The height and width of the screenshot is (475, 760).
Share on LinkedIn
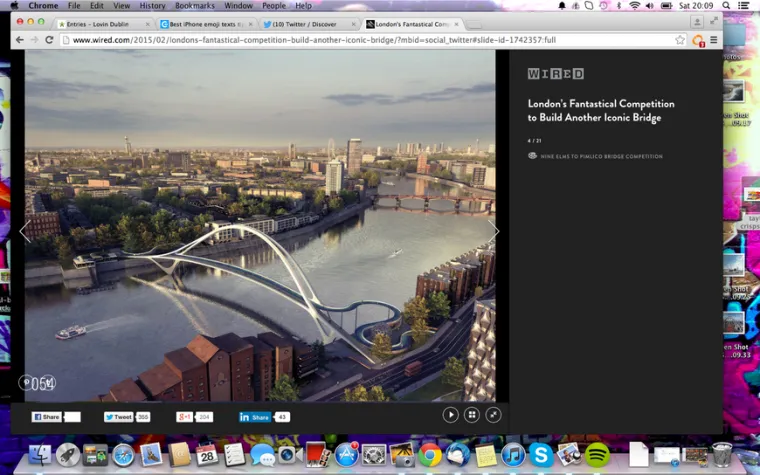[255, 417]
